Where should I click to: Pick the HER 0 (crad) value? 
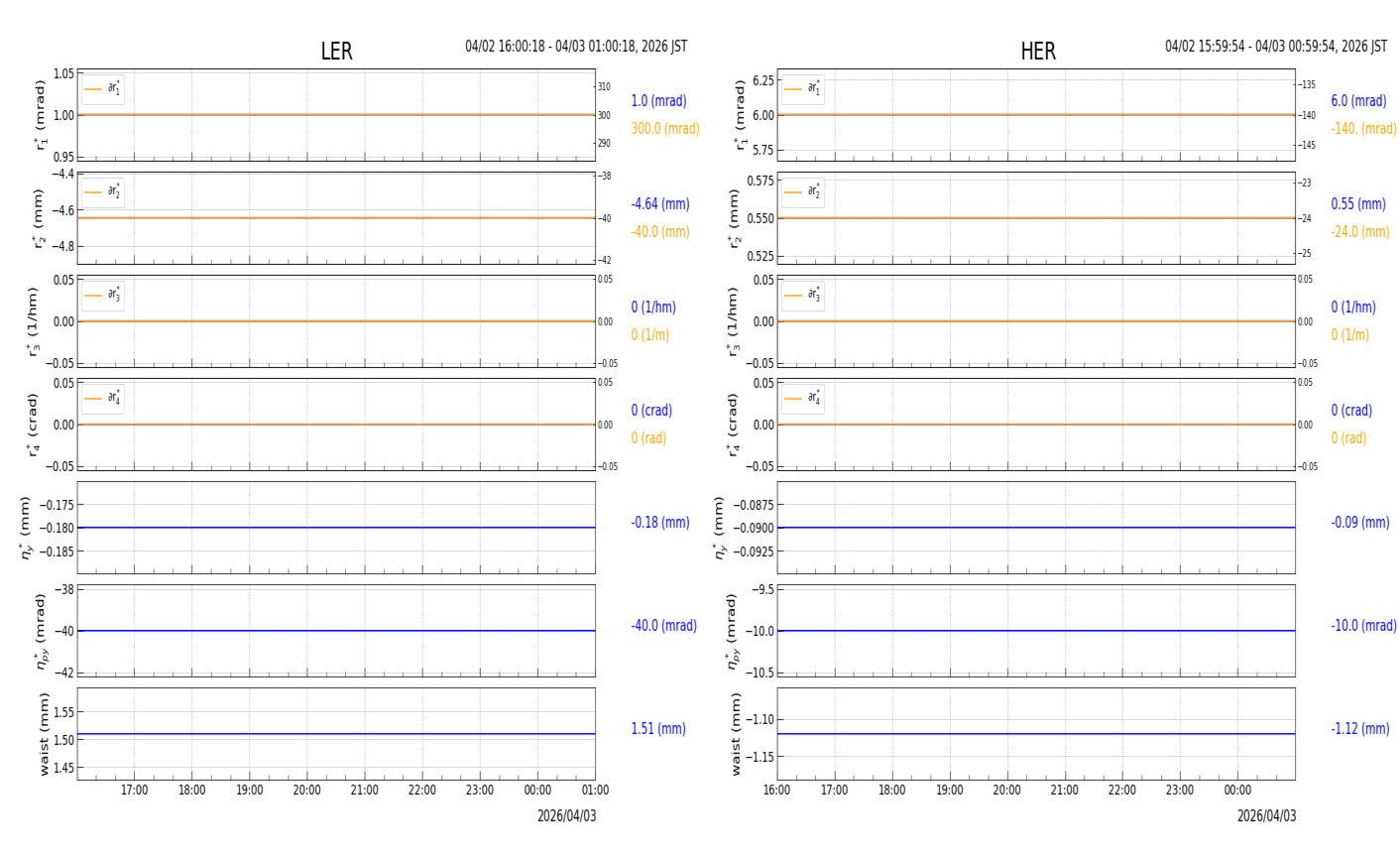[x=1351, y=411]
